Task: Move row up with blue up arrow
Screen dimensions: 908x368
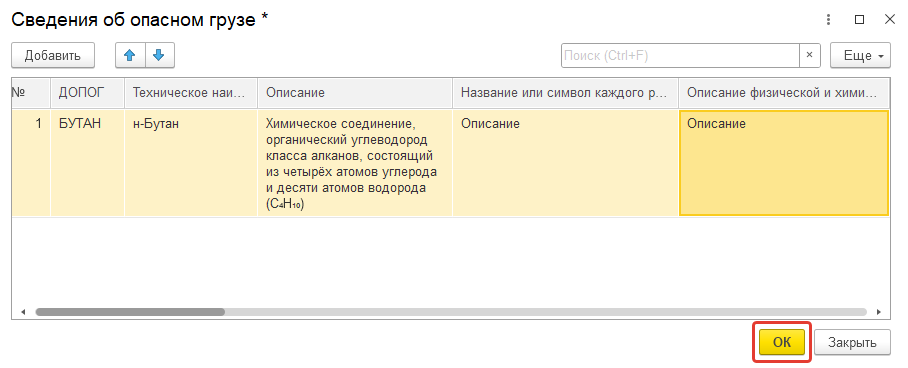Action: (130, 56)
